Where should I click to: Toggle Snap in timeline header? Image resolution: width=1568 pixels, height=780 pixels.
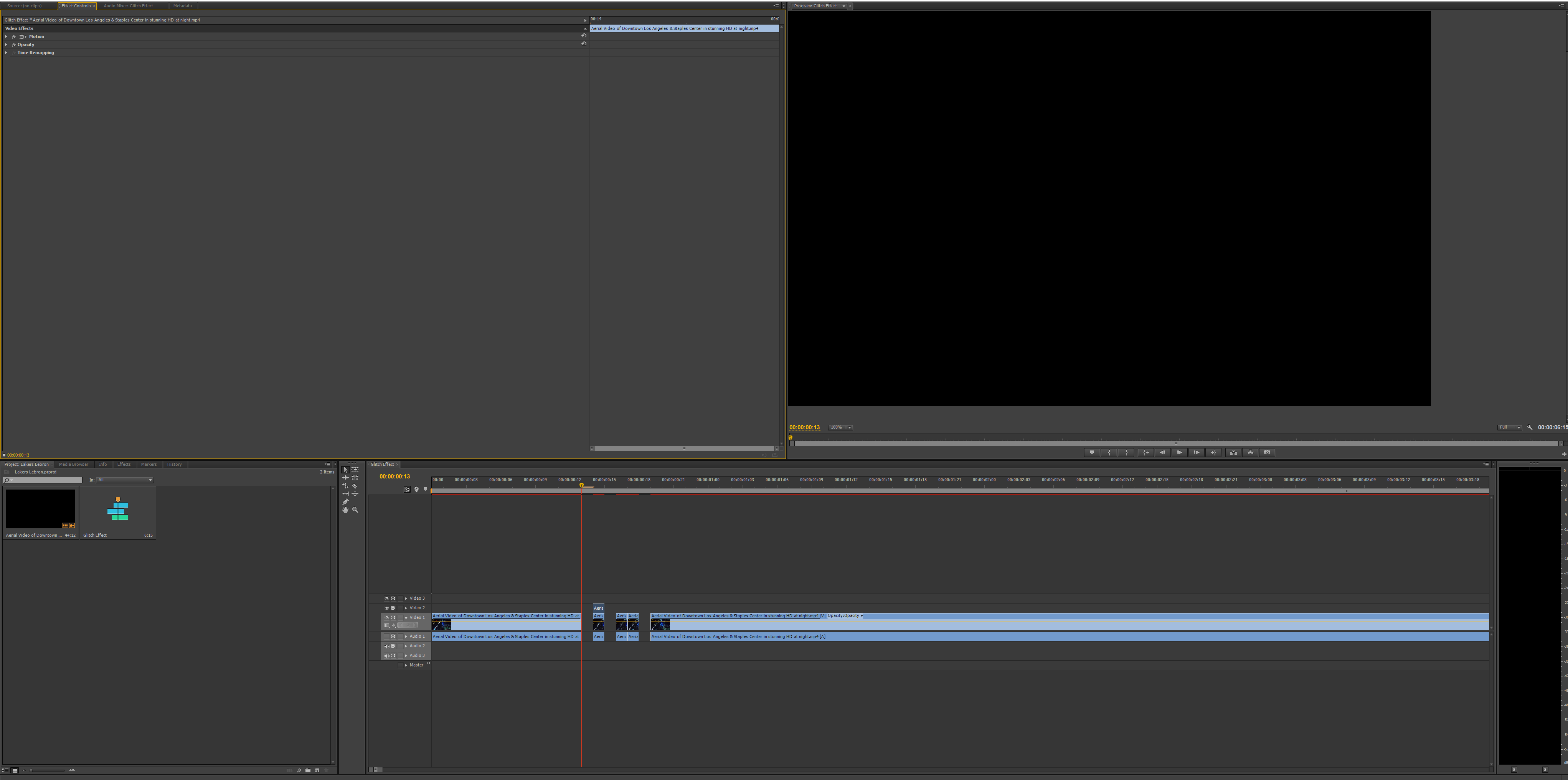point(407,489)
